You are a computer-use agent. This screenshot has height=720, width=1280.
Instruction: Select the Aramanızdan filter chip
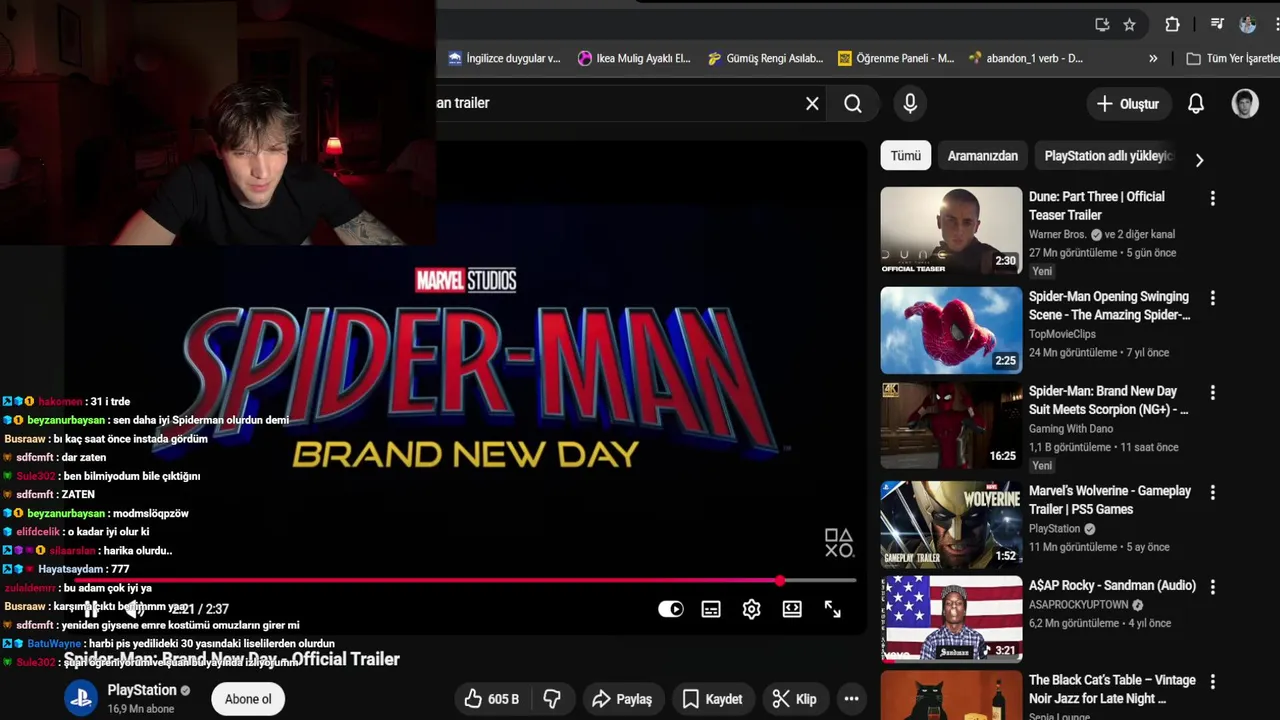pos(983,156)
